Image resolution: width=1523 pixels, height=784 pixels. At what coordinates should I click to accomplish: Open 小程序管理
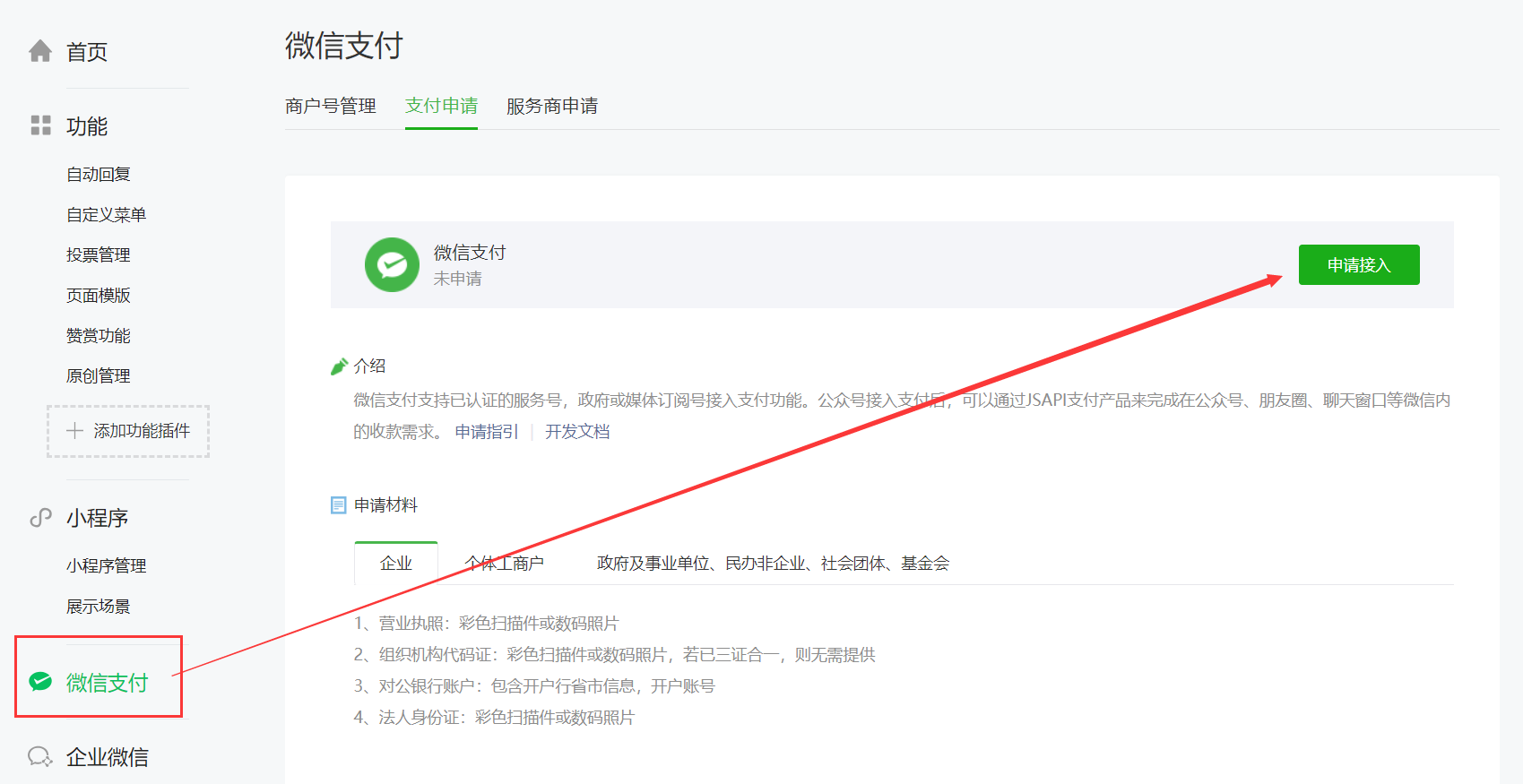point(106,566)
